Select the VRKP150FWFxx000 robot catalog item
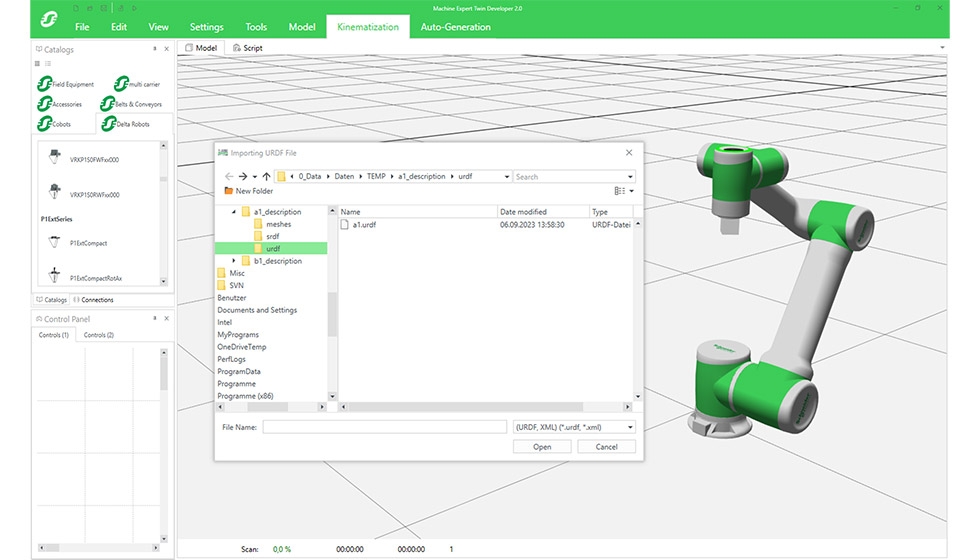 pos(94,159)
